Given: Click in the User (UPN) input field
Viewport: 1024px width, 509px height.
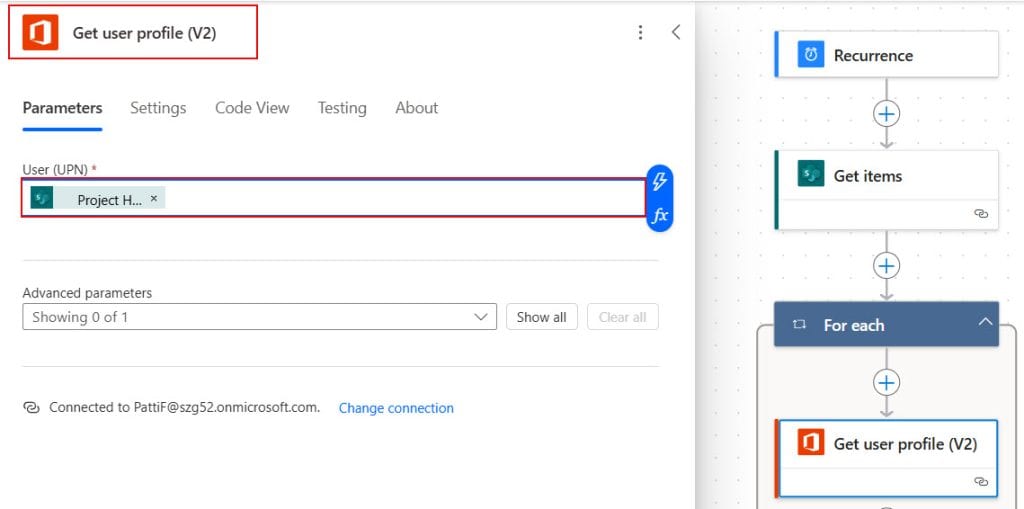Looking at the screenshot, I should tap(334, 197).
